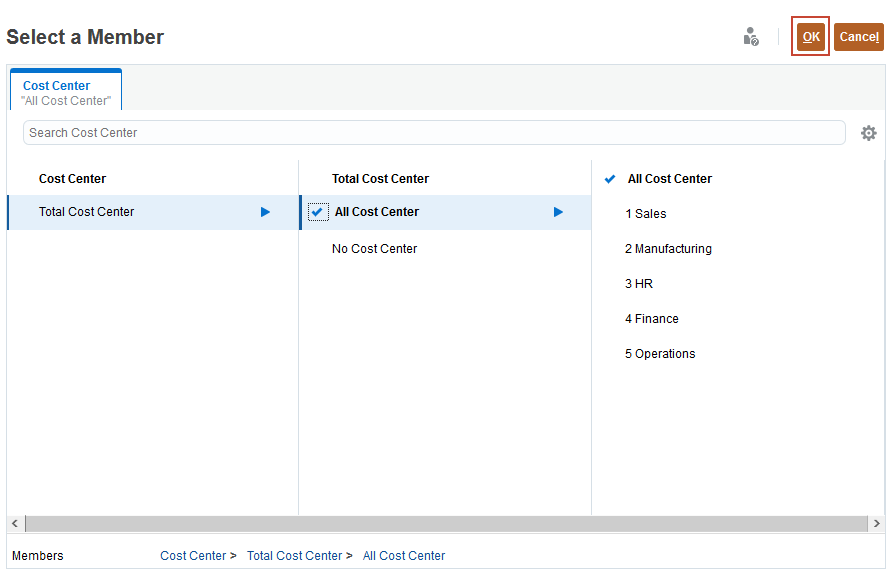The image size is (894, 584).
Task: Click the user validation icon beside OK
Action: [751, 37]
